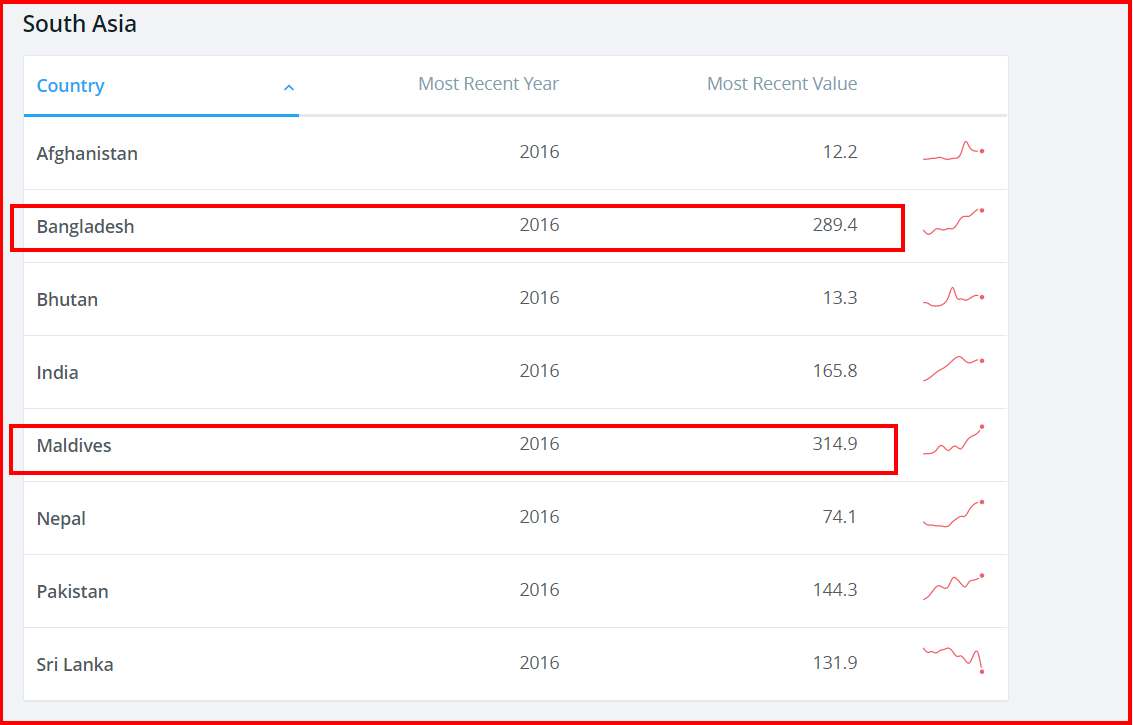The height and width of the screenshot is (725, 1133).
Task: Open the Bangladesh country link
Action: pyautogui.click(x=85, y=226)
